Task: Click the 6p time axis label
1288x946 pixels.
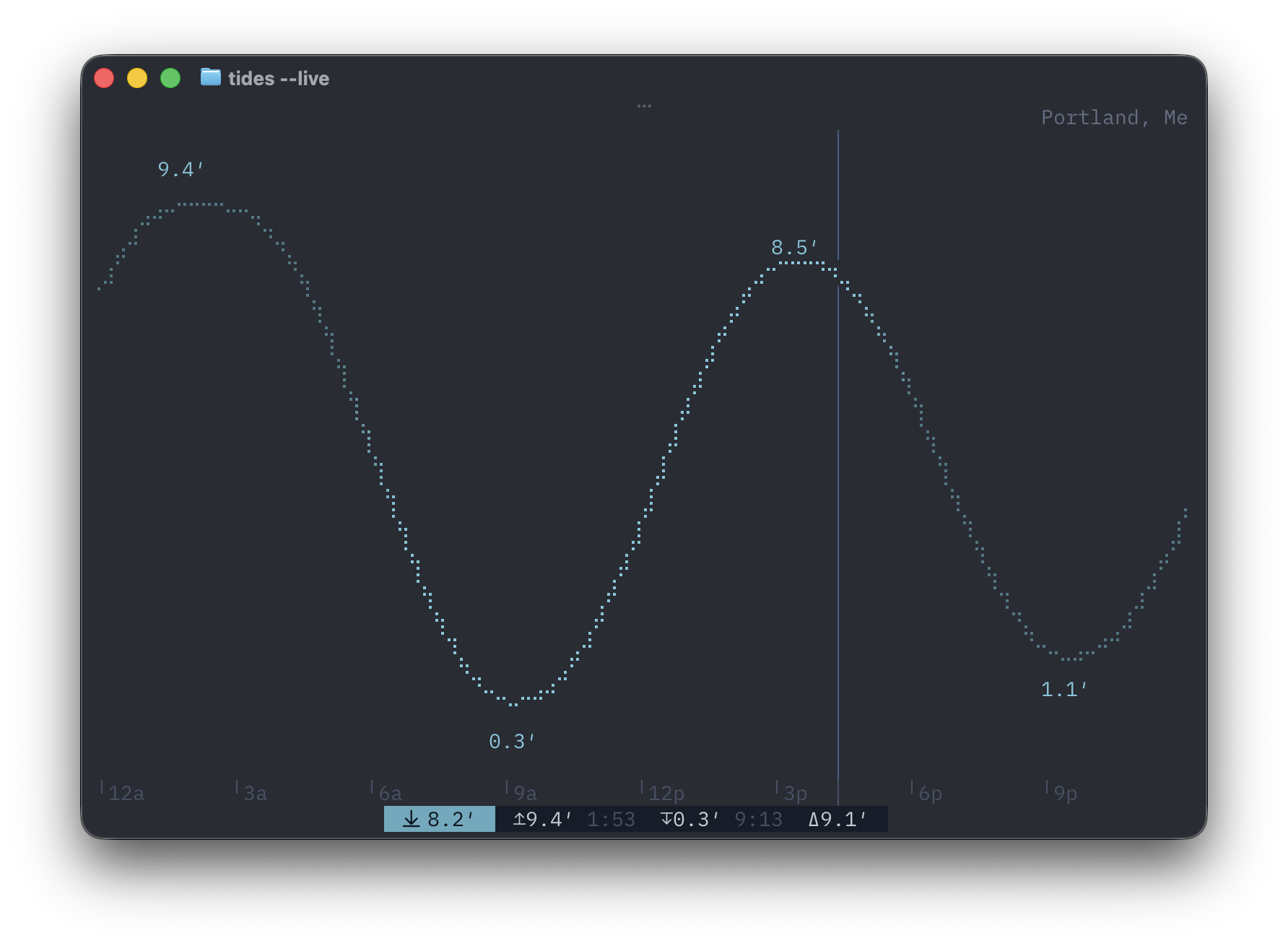Action: point(931,794)
